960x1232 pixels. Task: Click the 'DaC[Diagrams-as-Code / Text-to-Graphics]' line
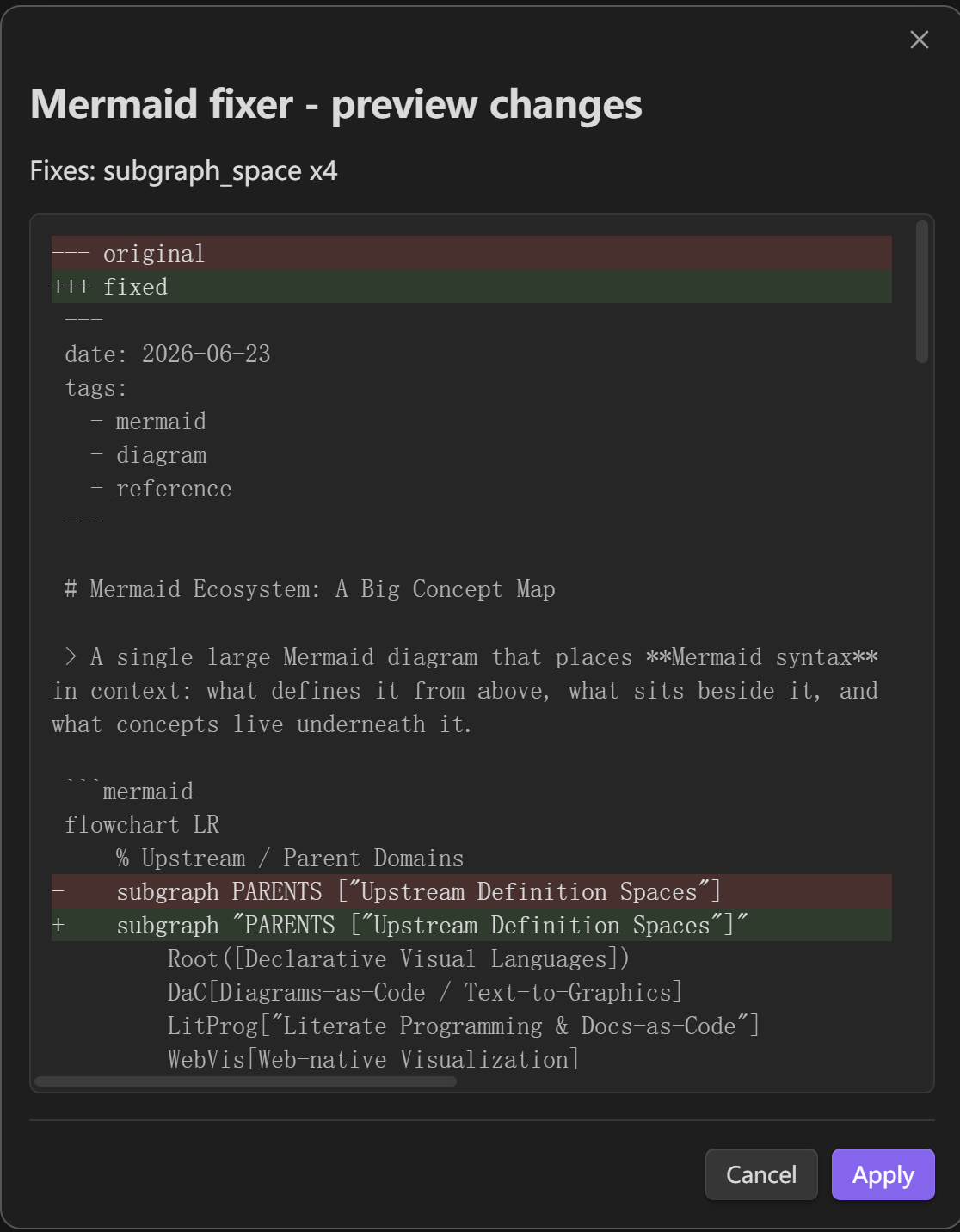click(425, 992)
